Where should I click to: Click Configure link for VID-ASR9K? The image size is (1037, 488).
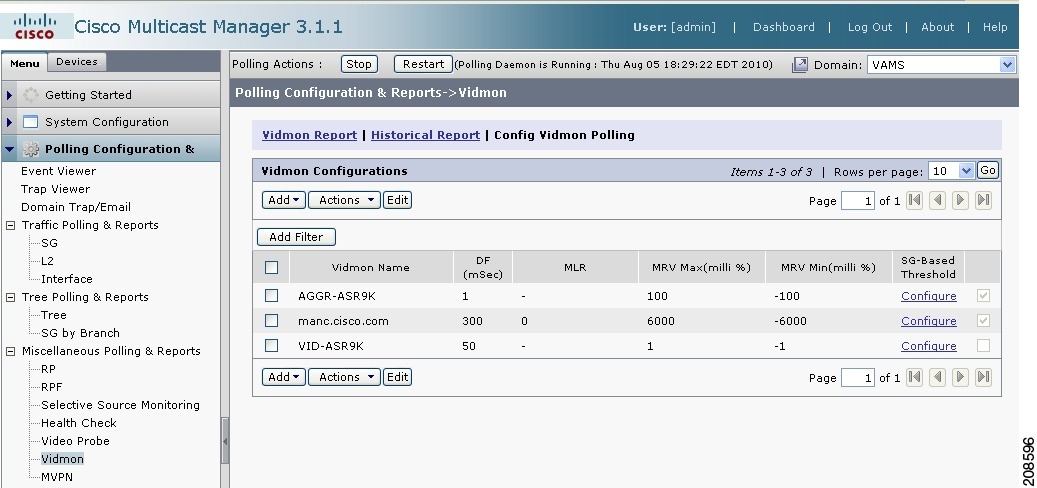pyautogui.click(x=929, y=346)
